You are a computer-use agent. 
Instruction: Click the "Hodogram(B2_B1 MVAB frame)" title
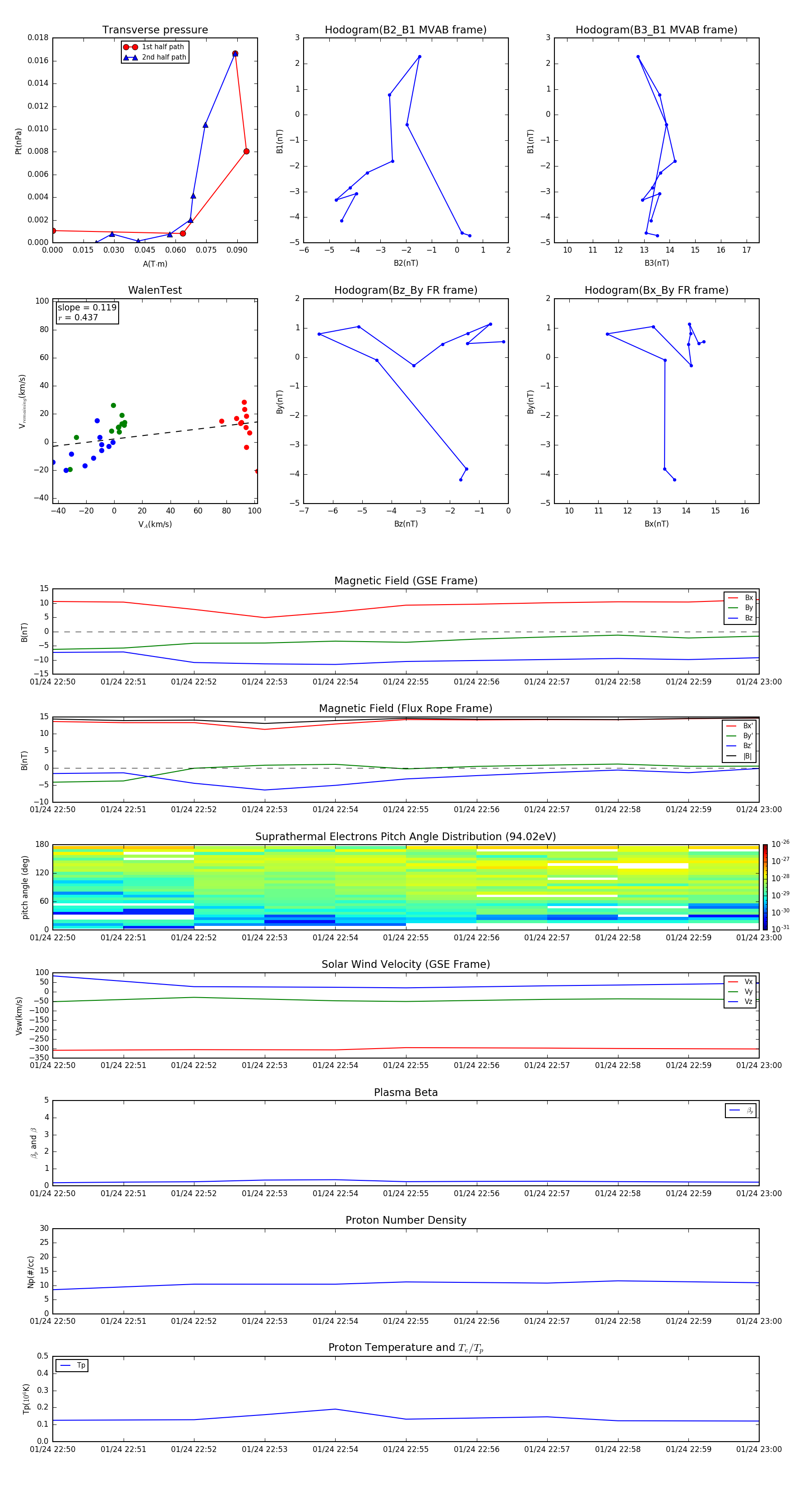pyautogui.click(x=406, y=30)
